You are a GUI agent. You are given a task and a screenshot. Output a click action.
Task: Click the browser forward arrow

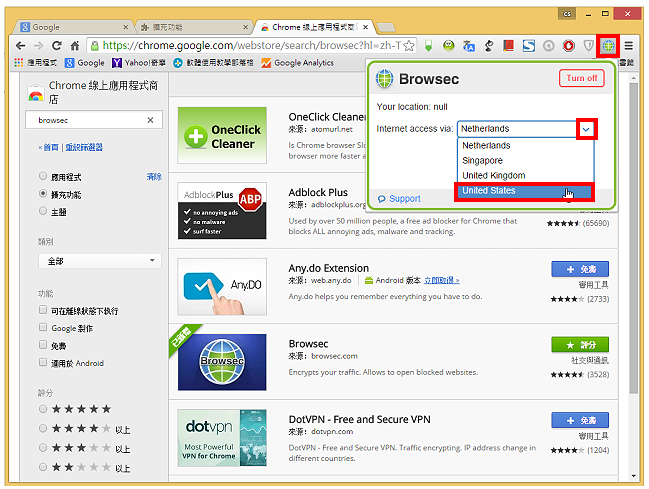[x=38, y=46]
